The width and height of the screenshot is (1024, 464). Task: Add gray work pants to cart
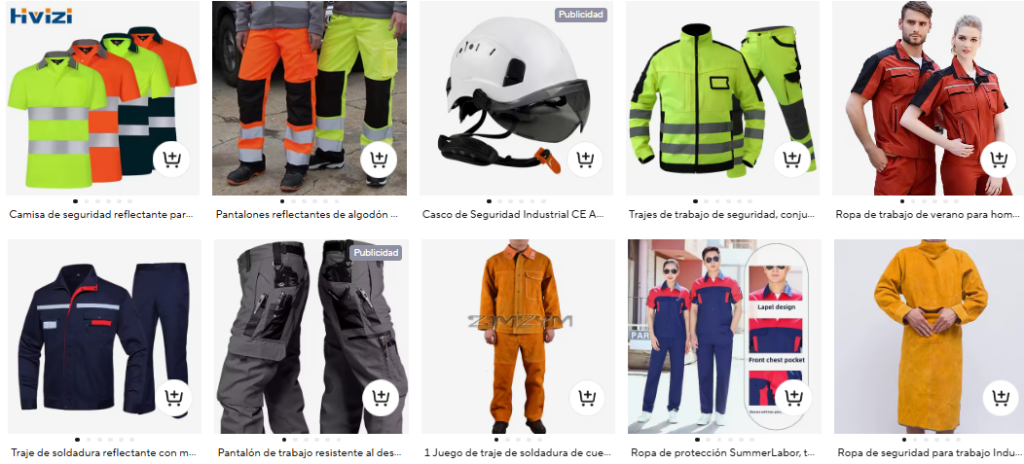[381, 398]
